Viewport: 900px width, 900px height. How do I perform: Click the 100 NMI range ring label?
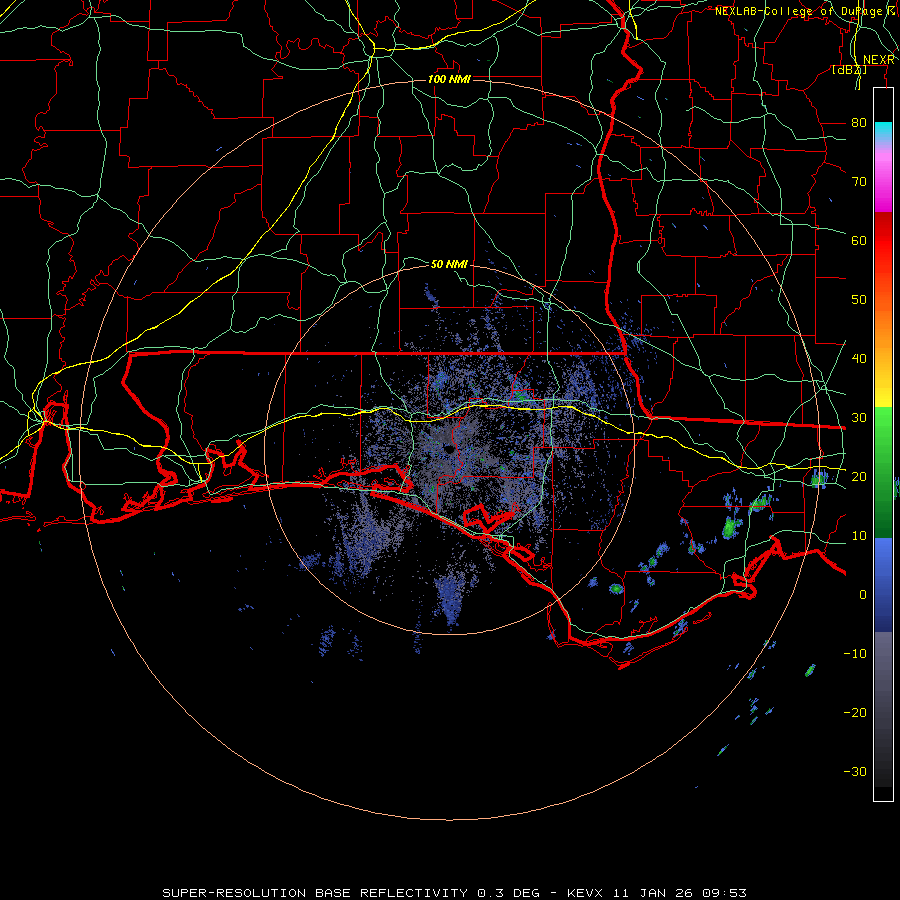449,79
